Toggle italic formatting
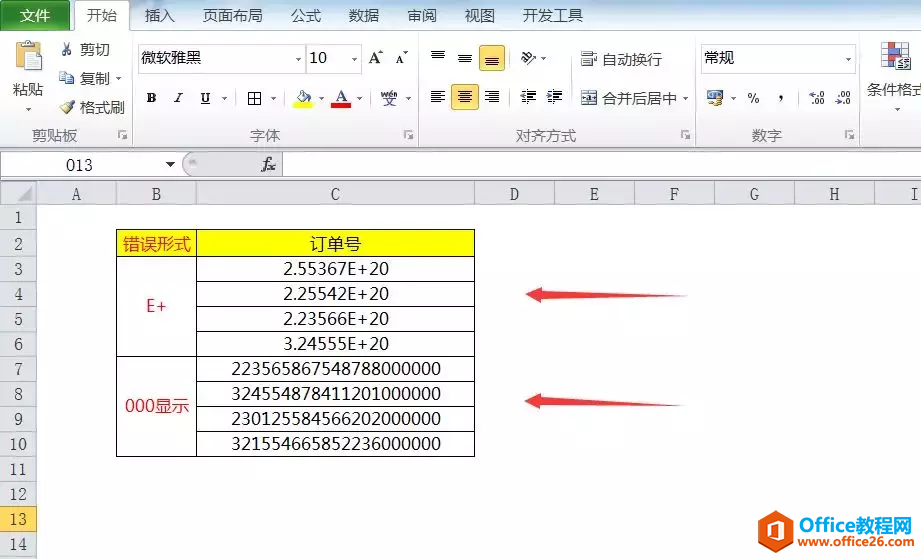Screen dimensions: 921x559 (x=178, y=98)
